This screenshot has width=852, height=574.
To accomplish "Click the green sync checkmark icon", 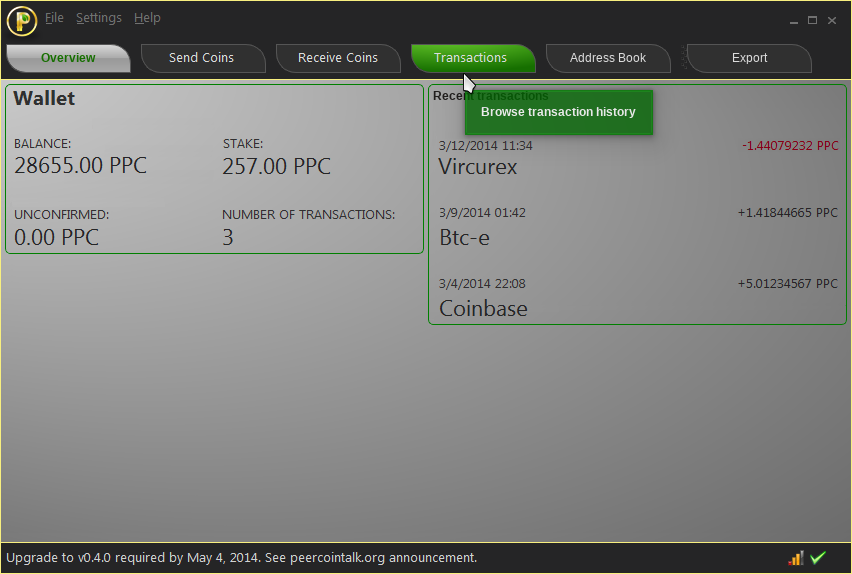I will (x=818, y=558).
